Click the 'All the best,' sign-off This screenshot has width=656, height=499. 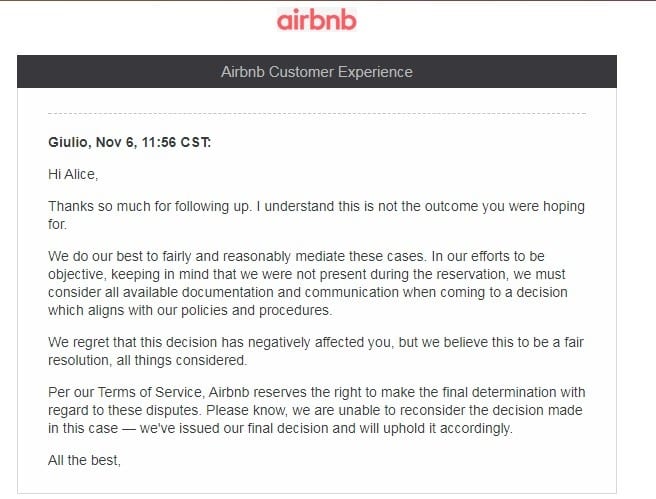(x=84, y=461)
